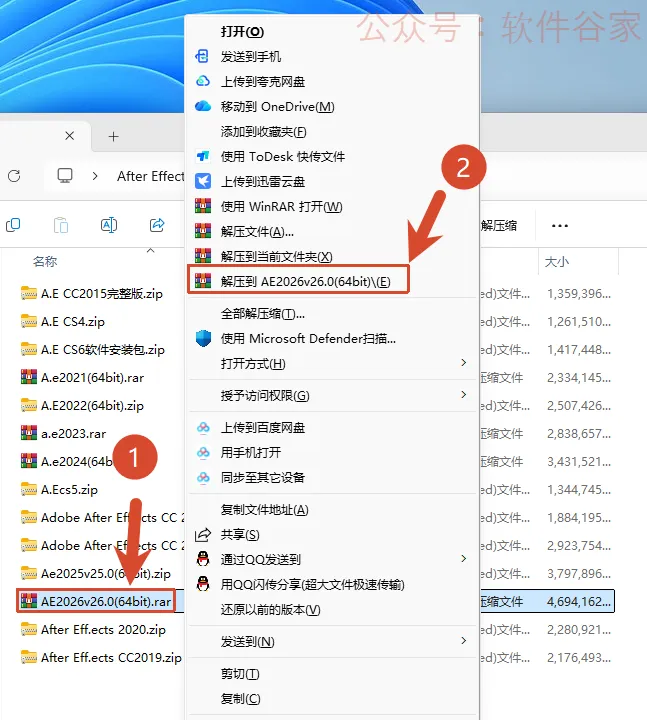Click size value 1,359,396...
647x720 pixels.
click(579, 293)
